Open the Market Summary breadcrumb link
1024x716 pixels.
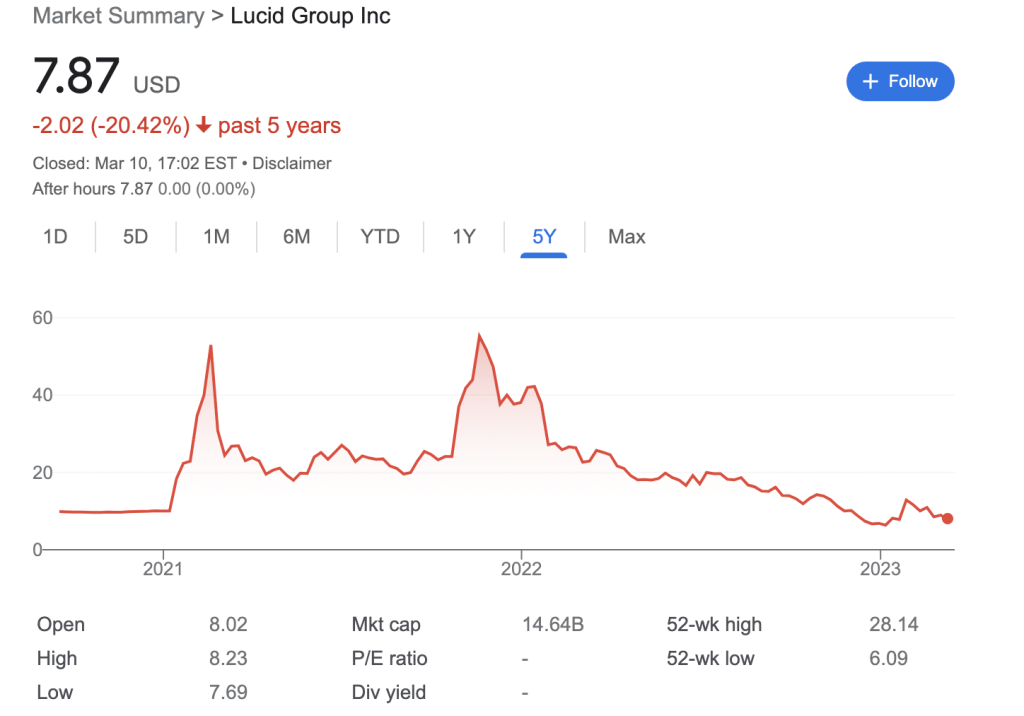coord(118,16)
